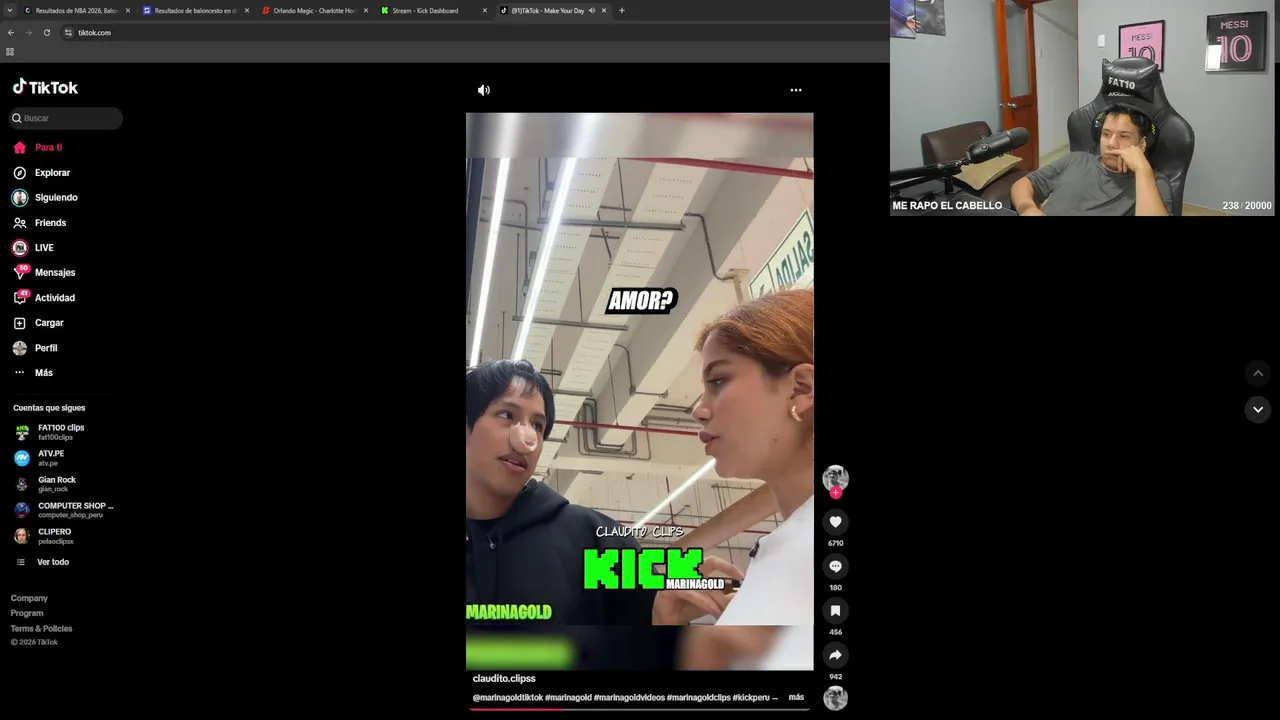
Task: Open the #marinagoldclips hashtag
Action: click(699, 697)
